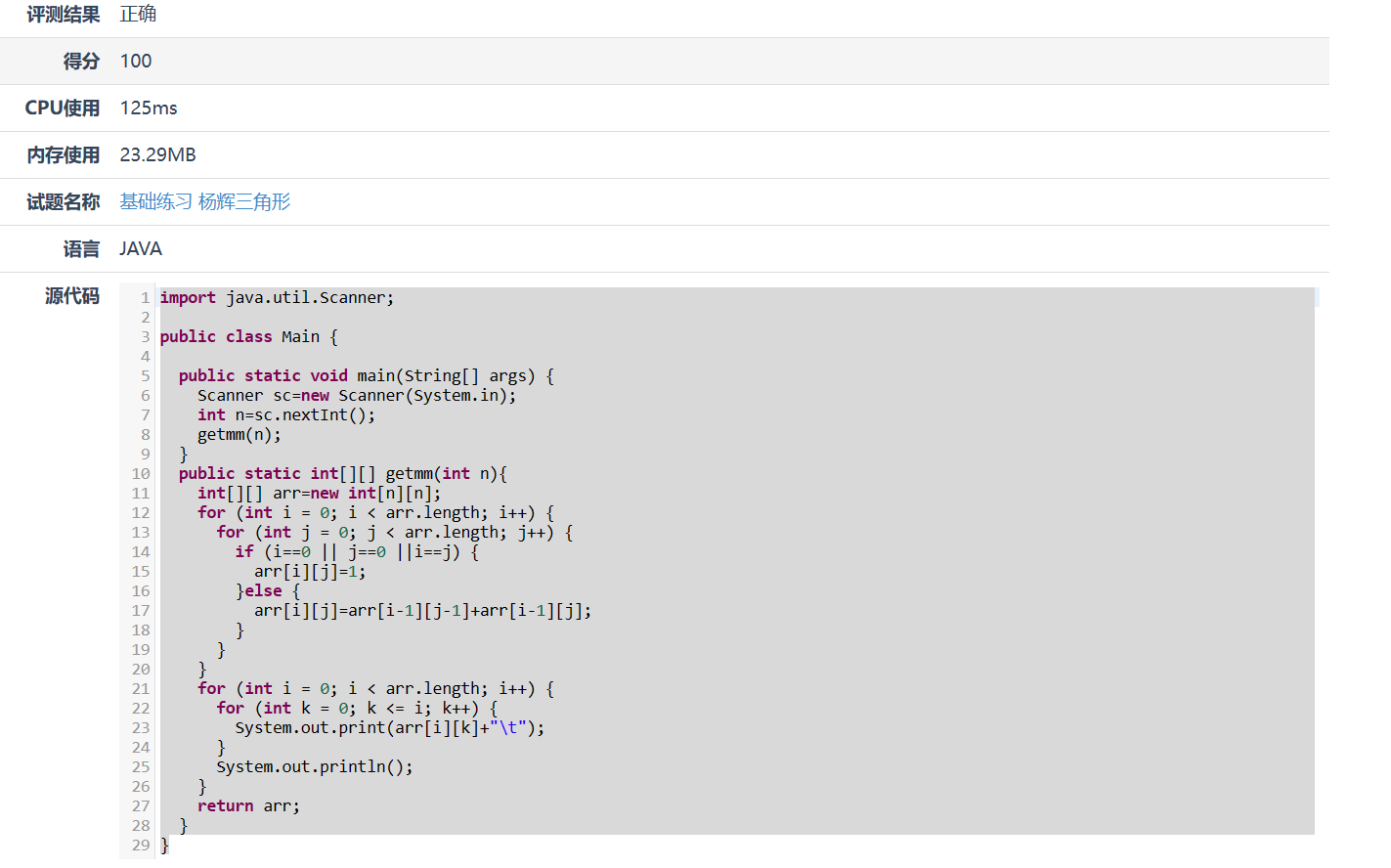Click the 评测结果 label
1391x868 pixels.
64,15
